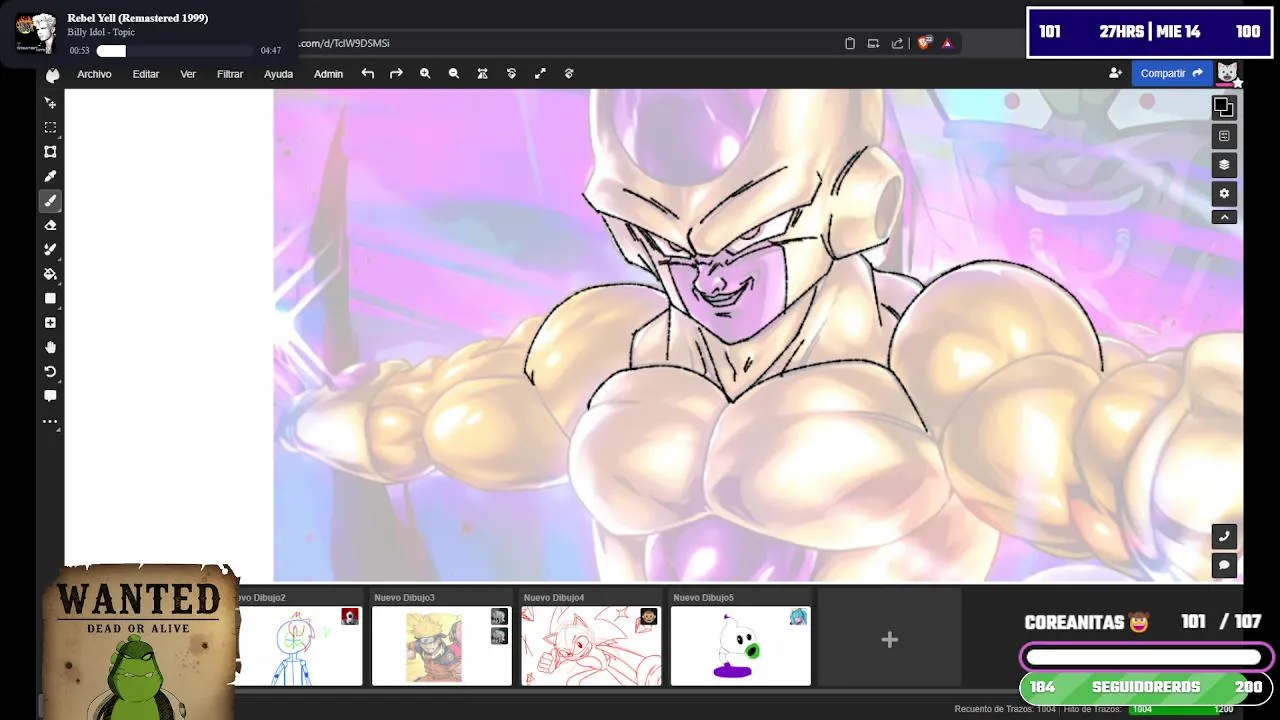Screen dimensions: 1280x720
Task: Select the Add image tool
Action: (50, 323)
